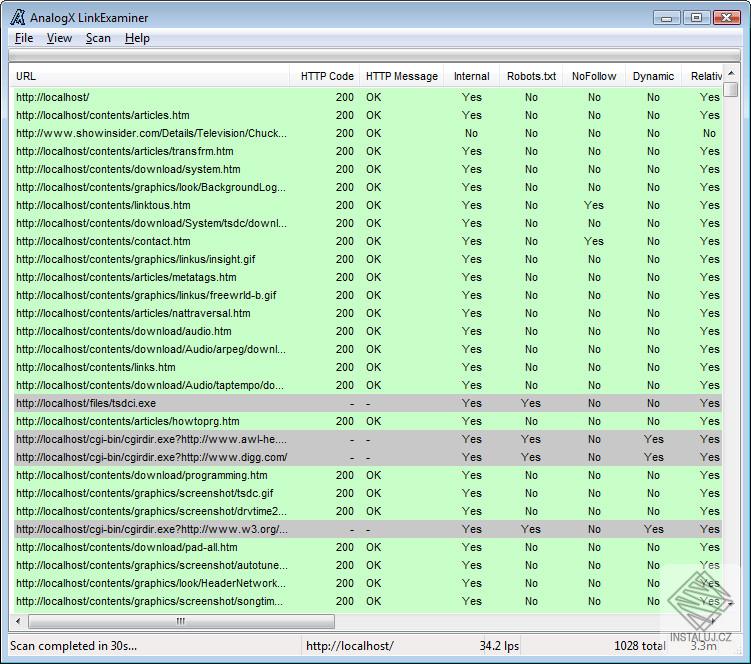
Task: Sort by HTTP Message column header
Action: pyautogui.click(x=401, y=76)
